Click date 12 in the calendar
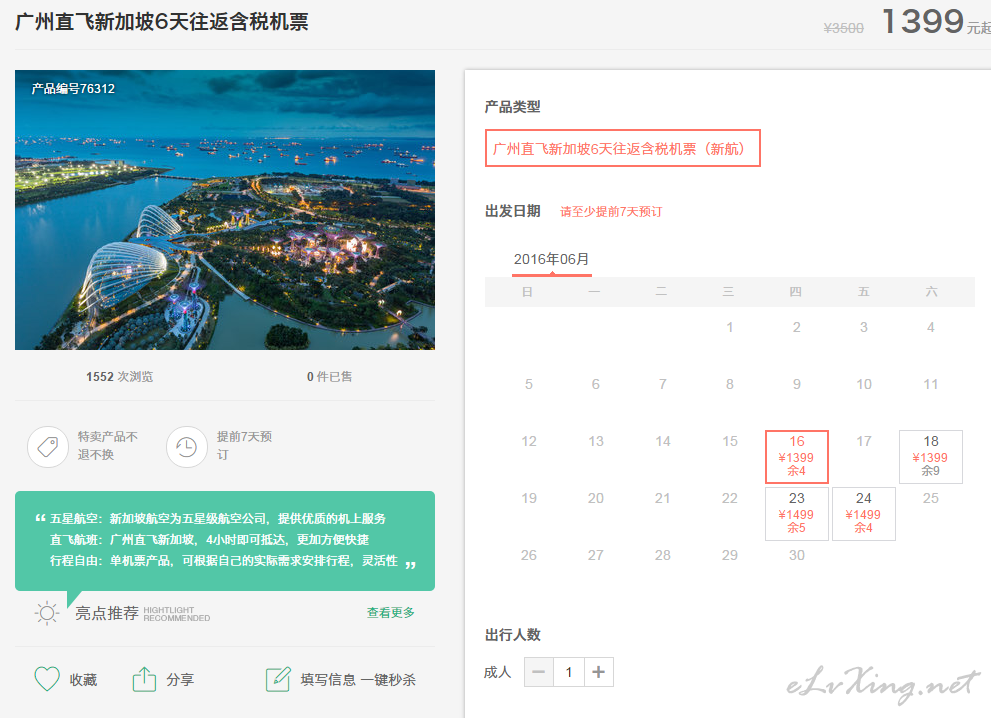The width and height of the screenshot is (991, 718). tap(529, 441)
